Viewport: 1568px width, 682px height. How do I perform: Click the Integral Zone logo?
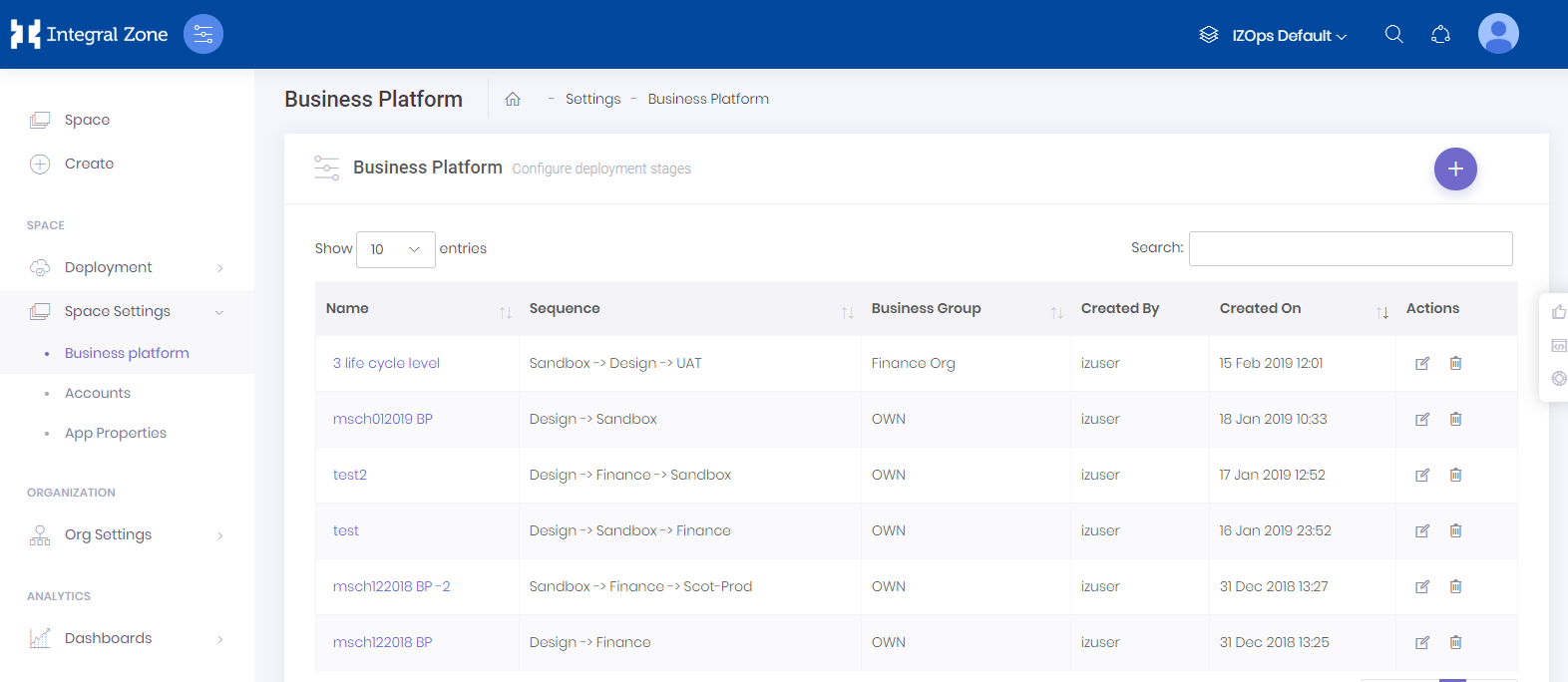pyautogui.click(x=89, y=35)
